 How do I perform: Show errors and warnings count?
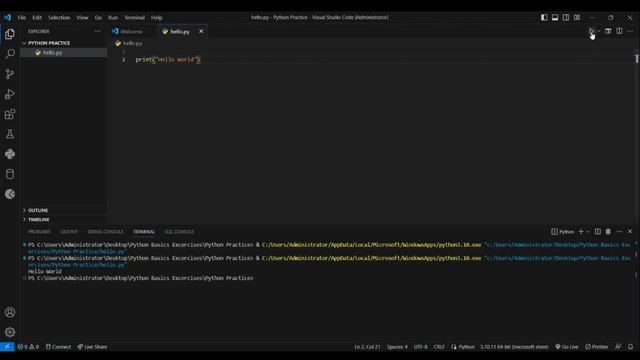28,347
